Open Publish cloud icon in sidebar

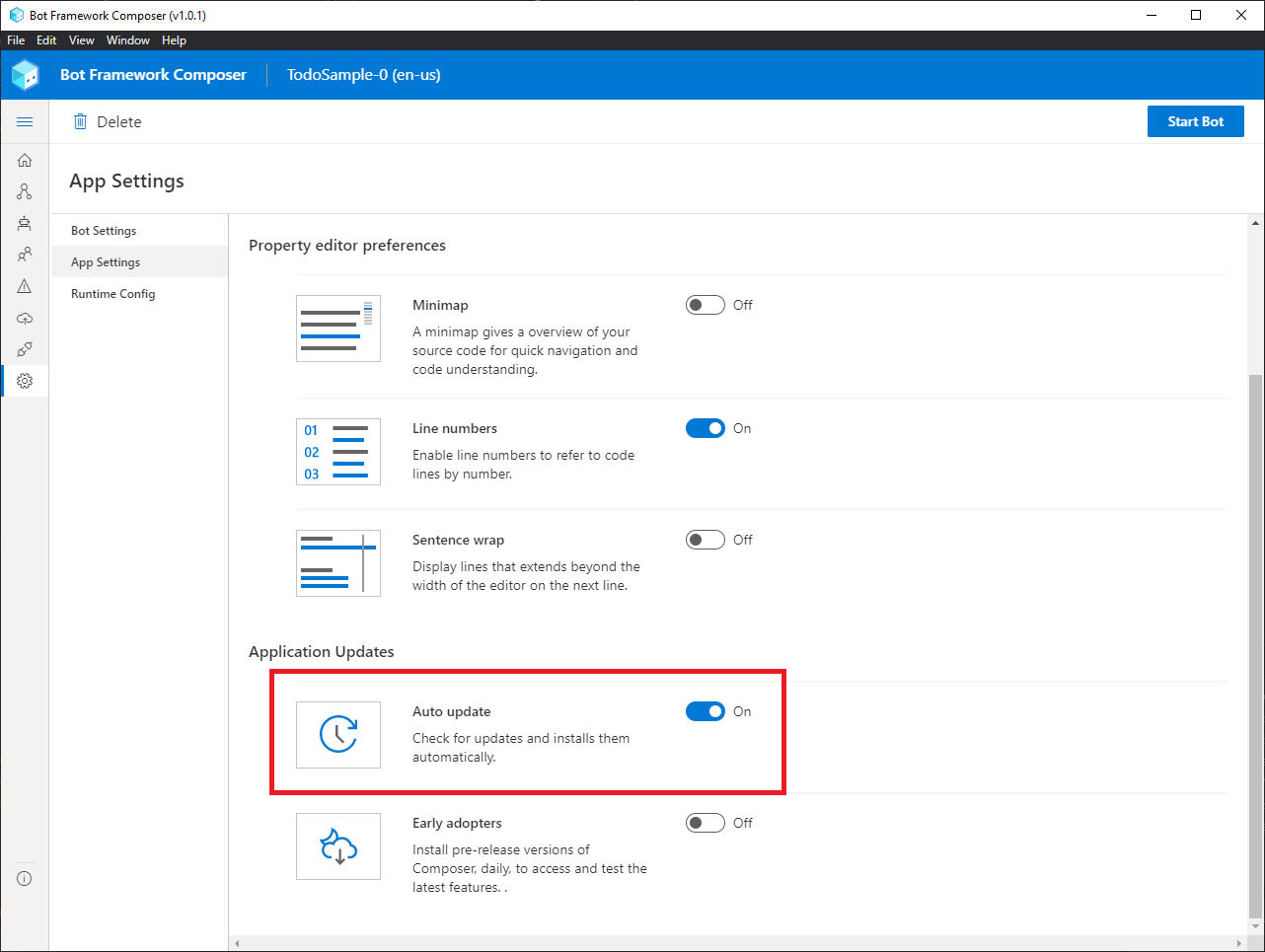[x=25, y=318]
